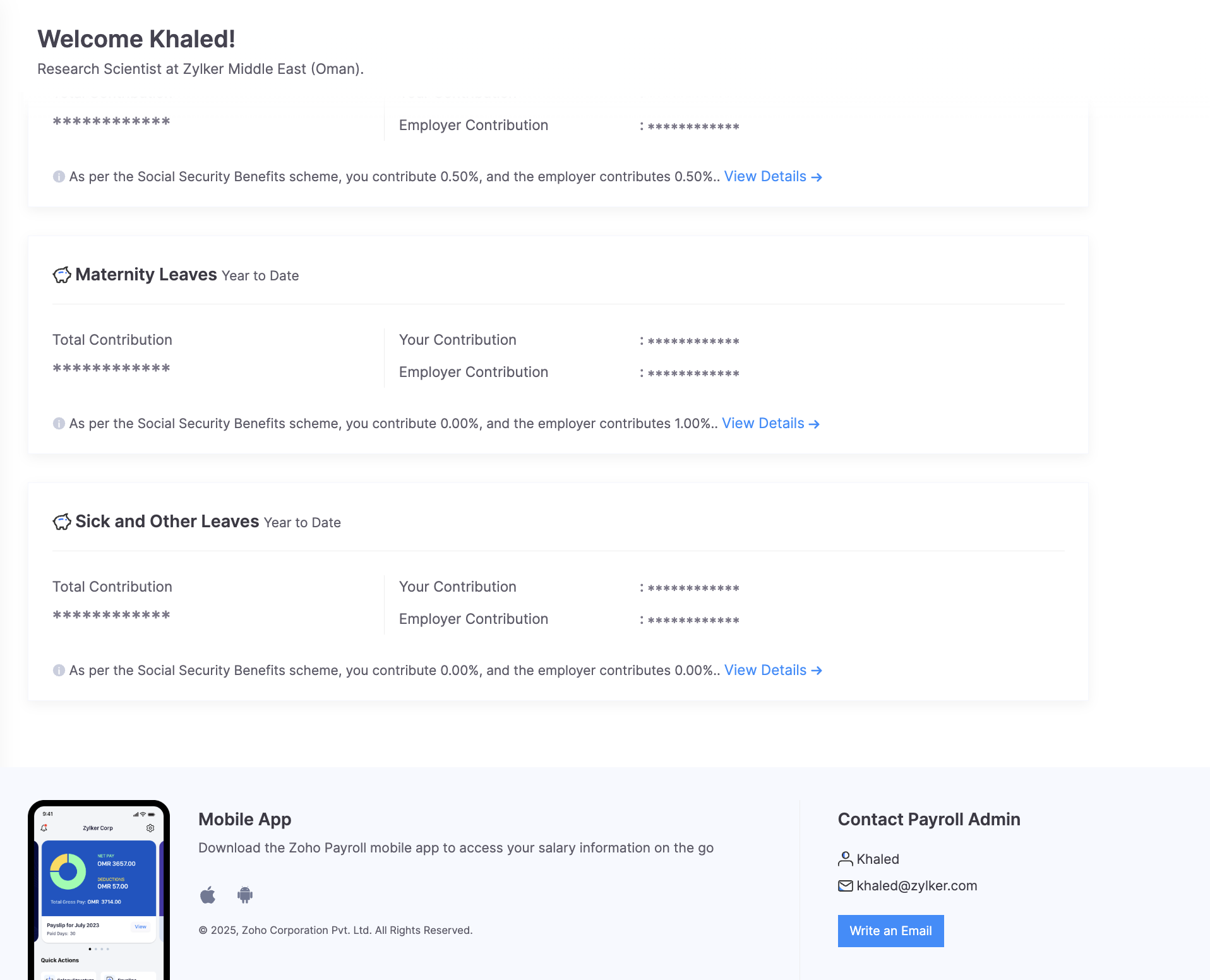Click the settings gear in the phone mockup
Viewport: 1210px width, 980px height.
[x=150, y=828]
